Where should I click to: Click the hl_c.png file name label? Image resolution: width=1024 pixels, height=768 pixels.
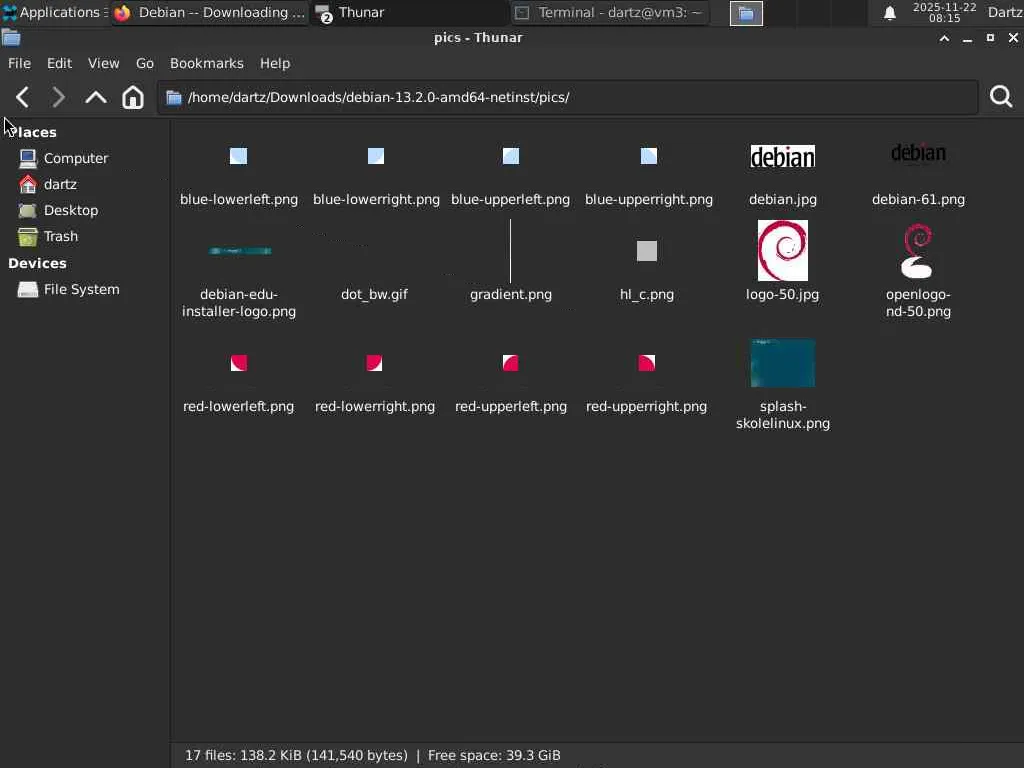tap(647, 295)
